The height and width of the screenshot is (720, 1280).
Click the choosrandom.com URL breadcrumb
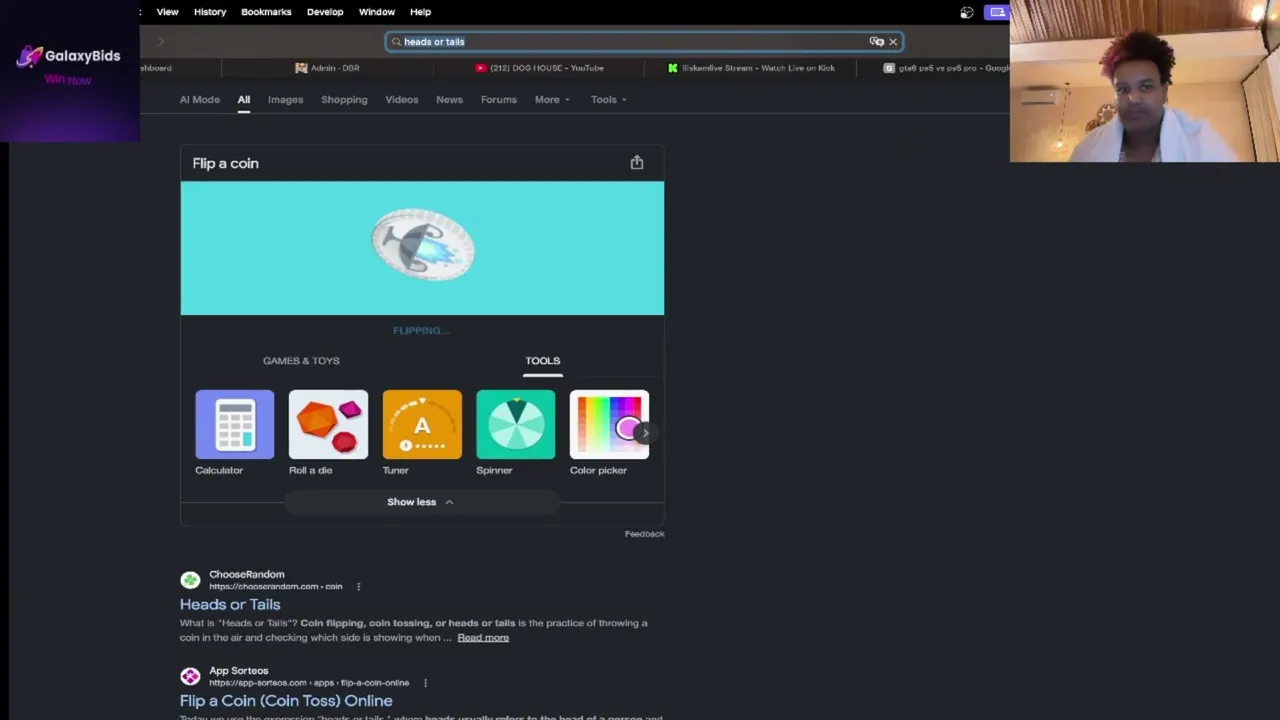[x=275, y=587]
